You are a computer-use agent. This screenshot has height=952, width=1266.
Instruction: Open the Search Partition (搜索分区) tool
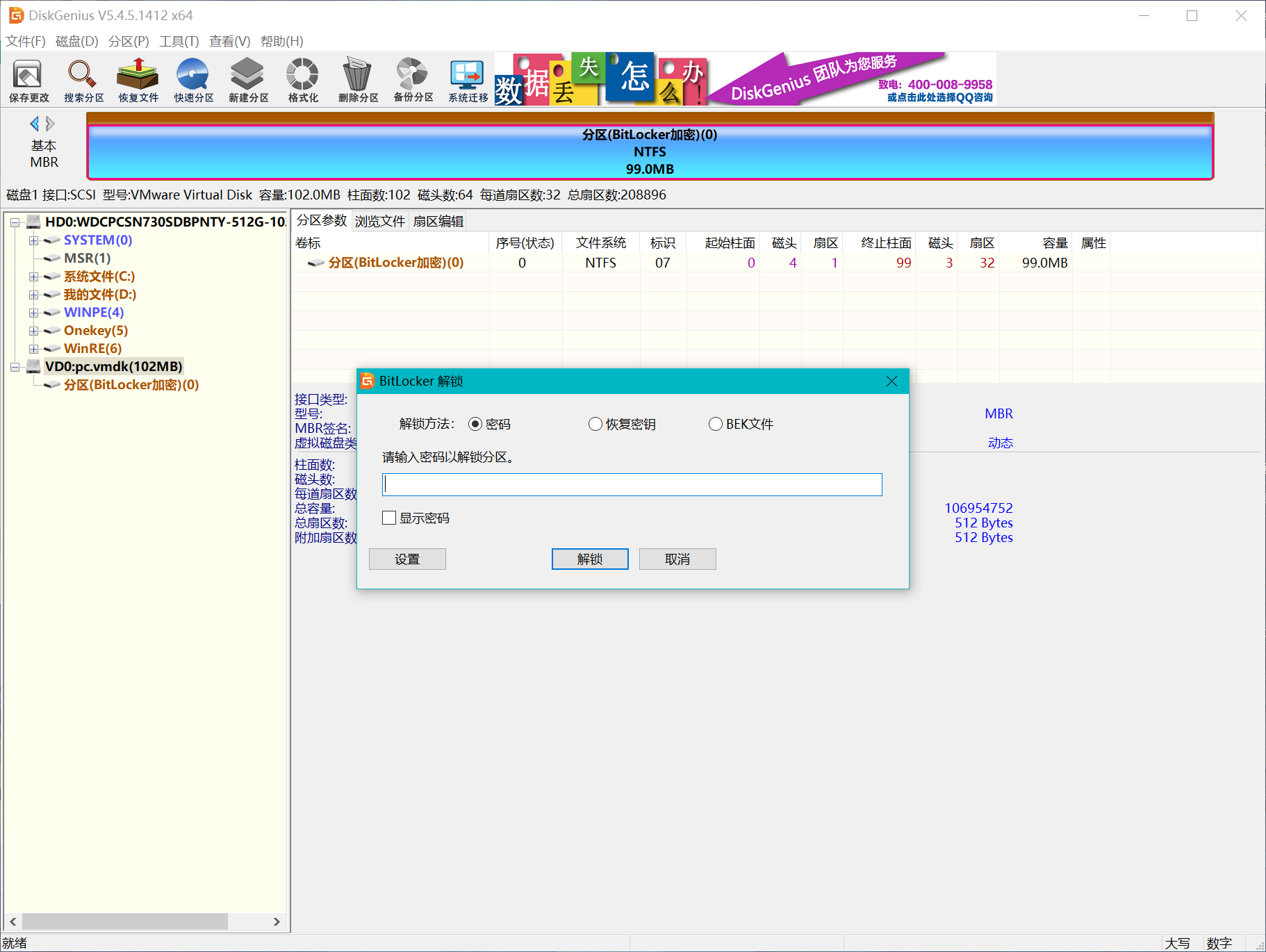click(x=83, y=80)
